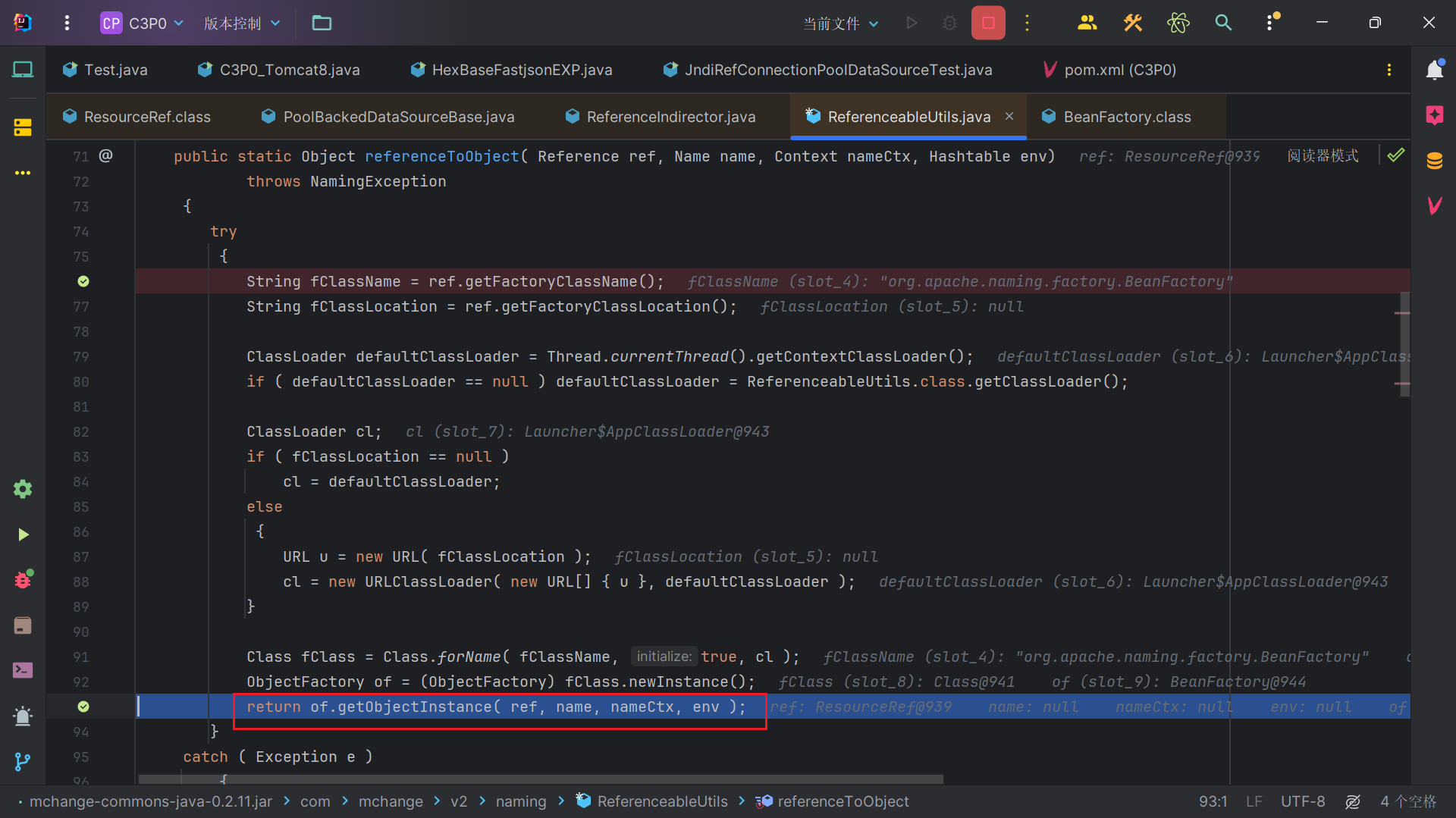1456x818 pixels.
Task: Click the green inspection checkmark widget
Action: point(1396,155)
